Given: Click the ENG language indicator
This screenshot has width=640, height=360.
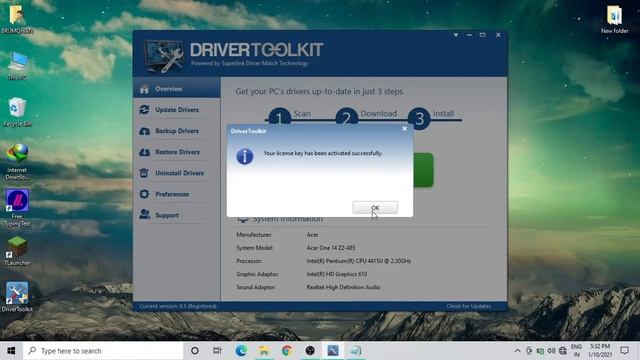Looking at the screenshot, I should tap(576, 351).
